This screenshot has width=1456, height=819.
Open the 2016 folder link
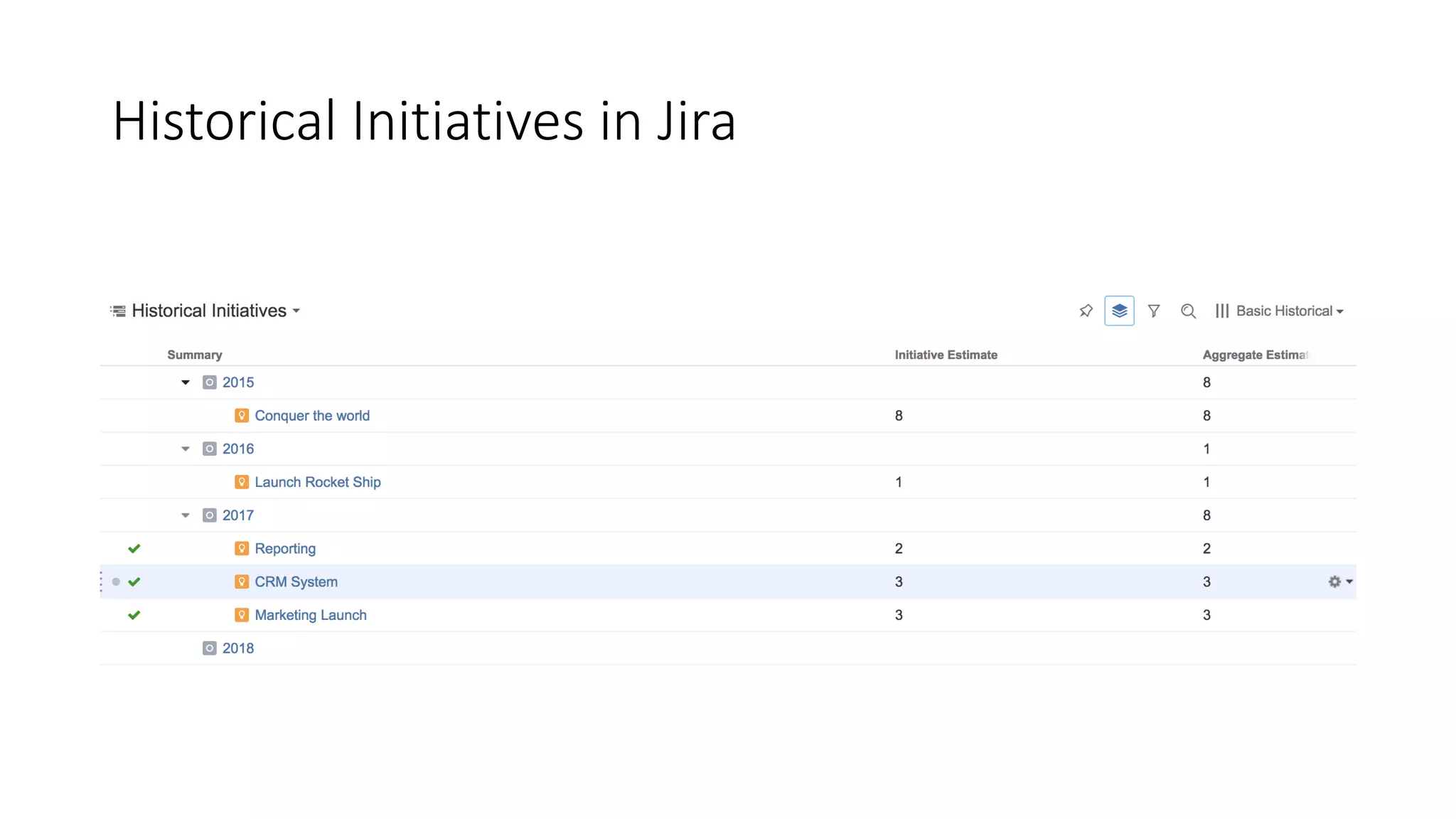pyautogui.click(x=238, y=449)
